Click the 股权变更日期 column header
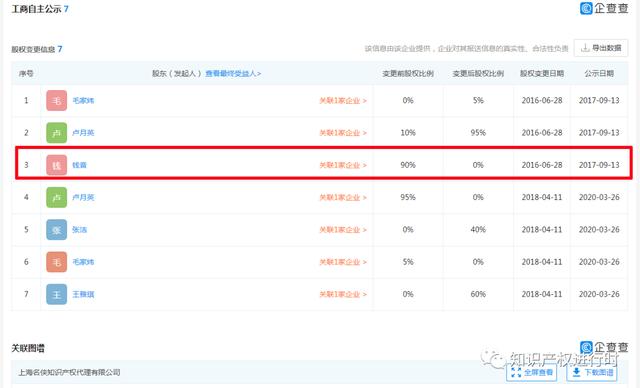Image resolution: width=640 pixels, height=388 pixels. pyautogui.click(x=542, y=73)
